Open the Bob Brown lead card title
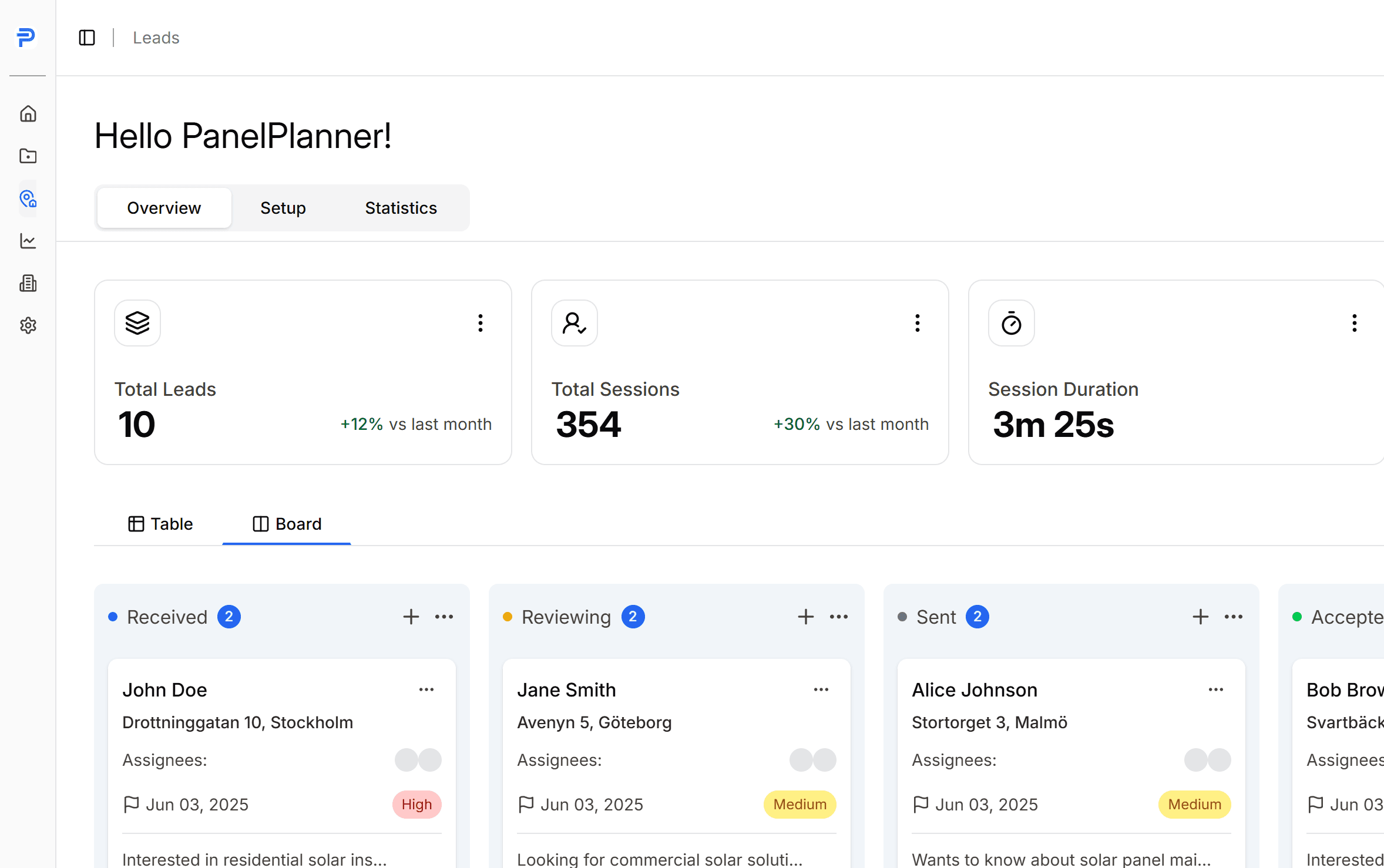The image size is (1384, 868). [x=1345, y=690]
